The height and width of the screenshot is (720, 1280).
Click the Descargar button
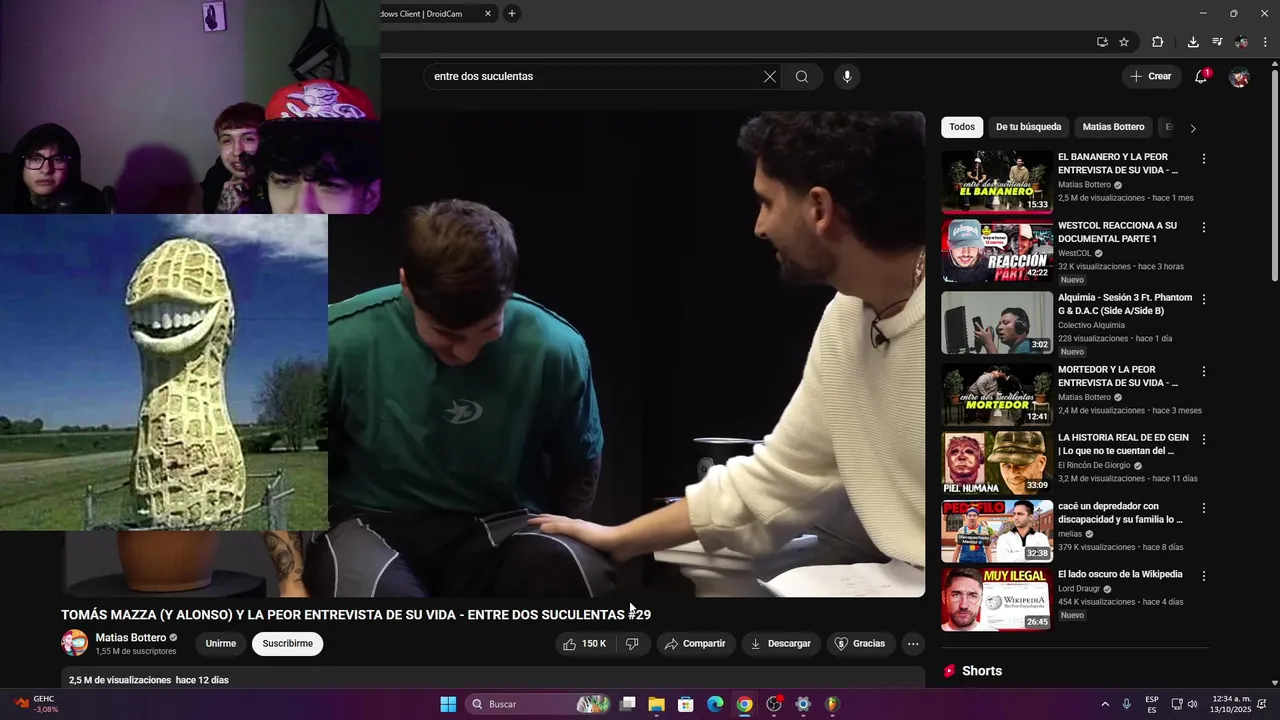click(x=780, y=644)
